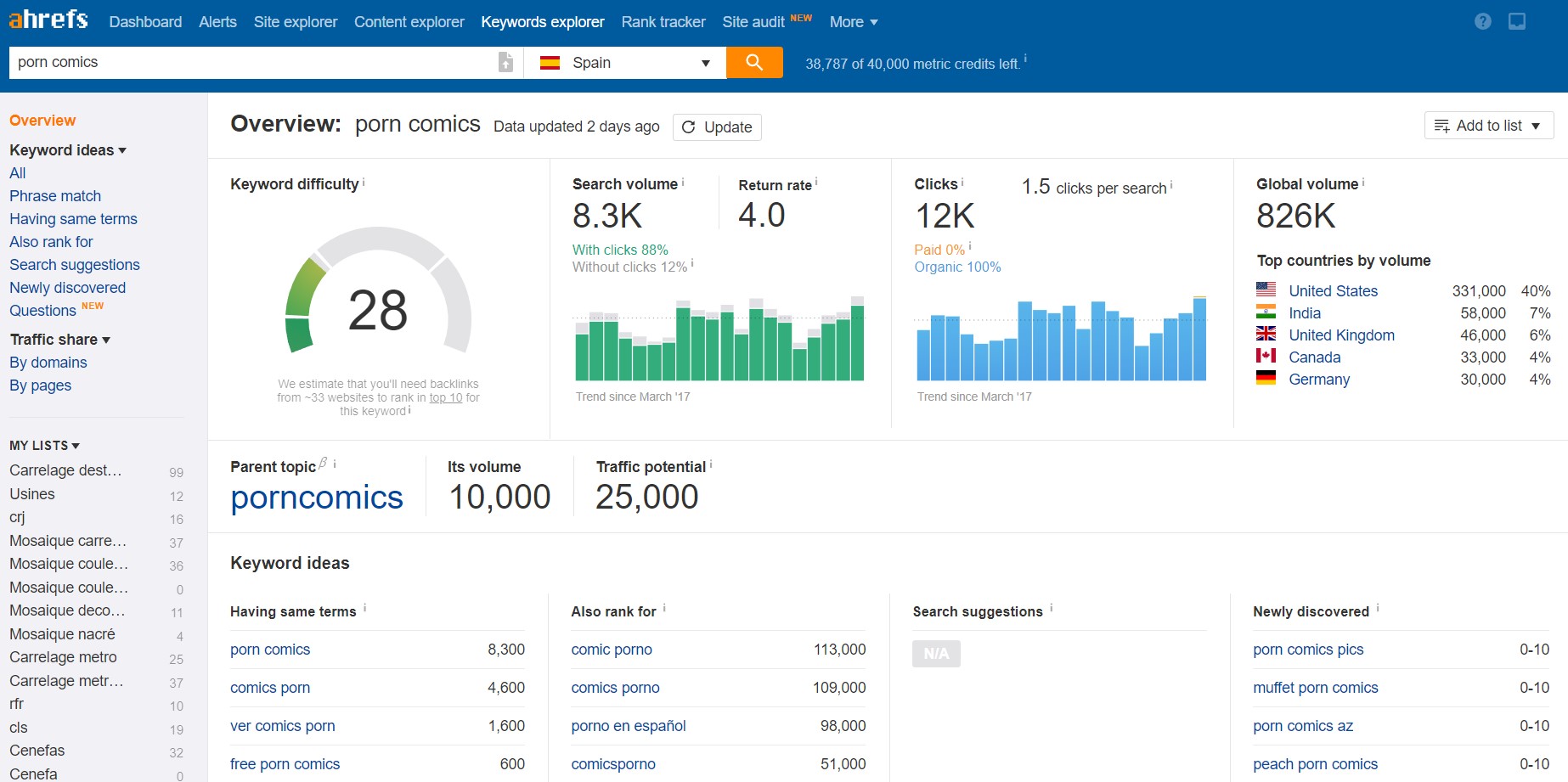Click the Canada flag icon

coord(1266,356)
